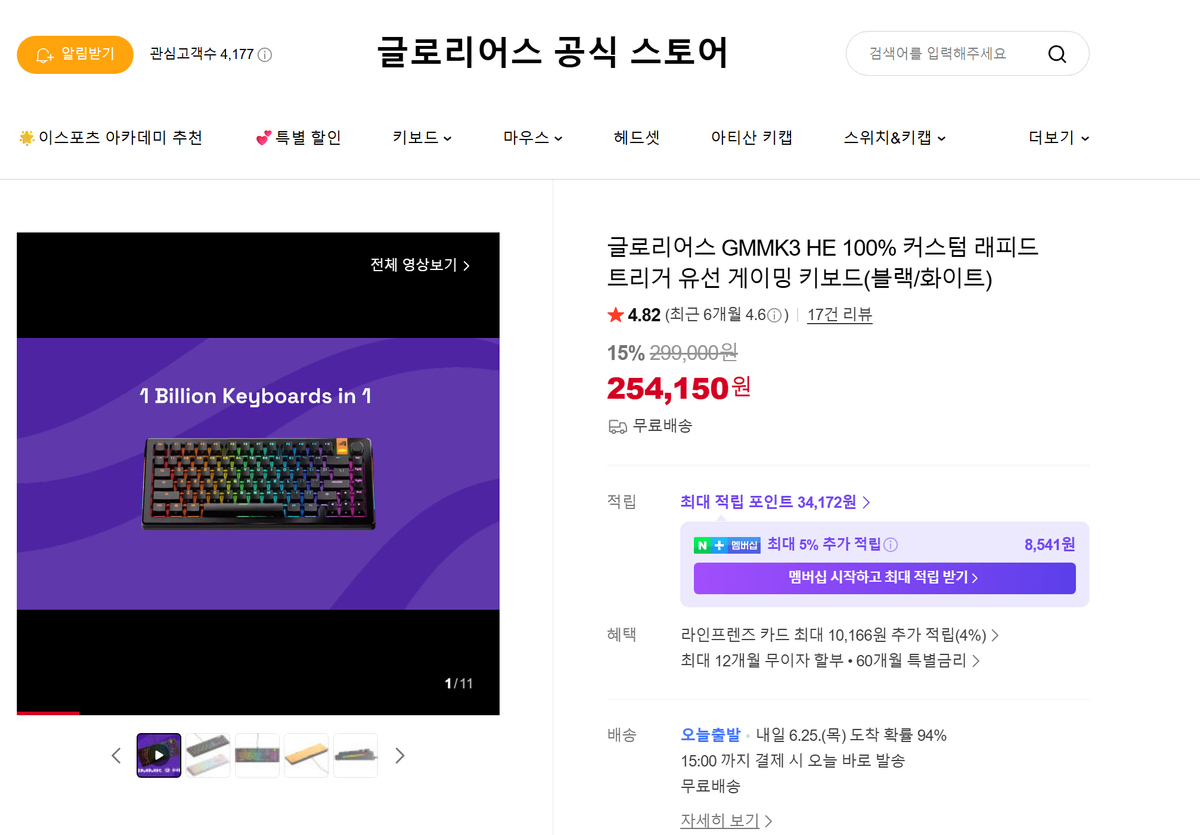Select the purple video thumbnail with play icon
This screenshot has width=1200, height=835.
tap(159, 756)
